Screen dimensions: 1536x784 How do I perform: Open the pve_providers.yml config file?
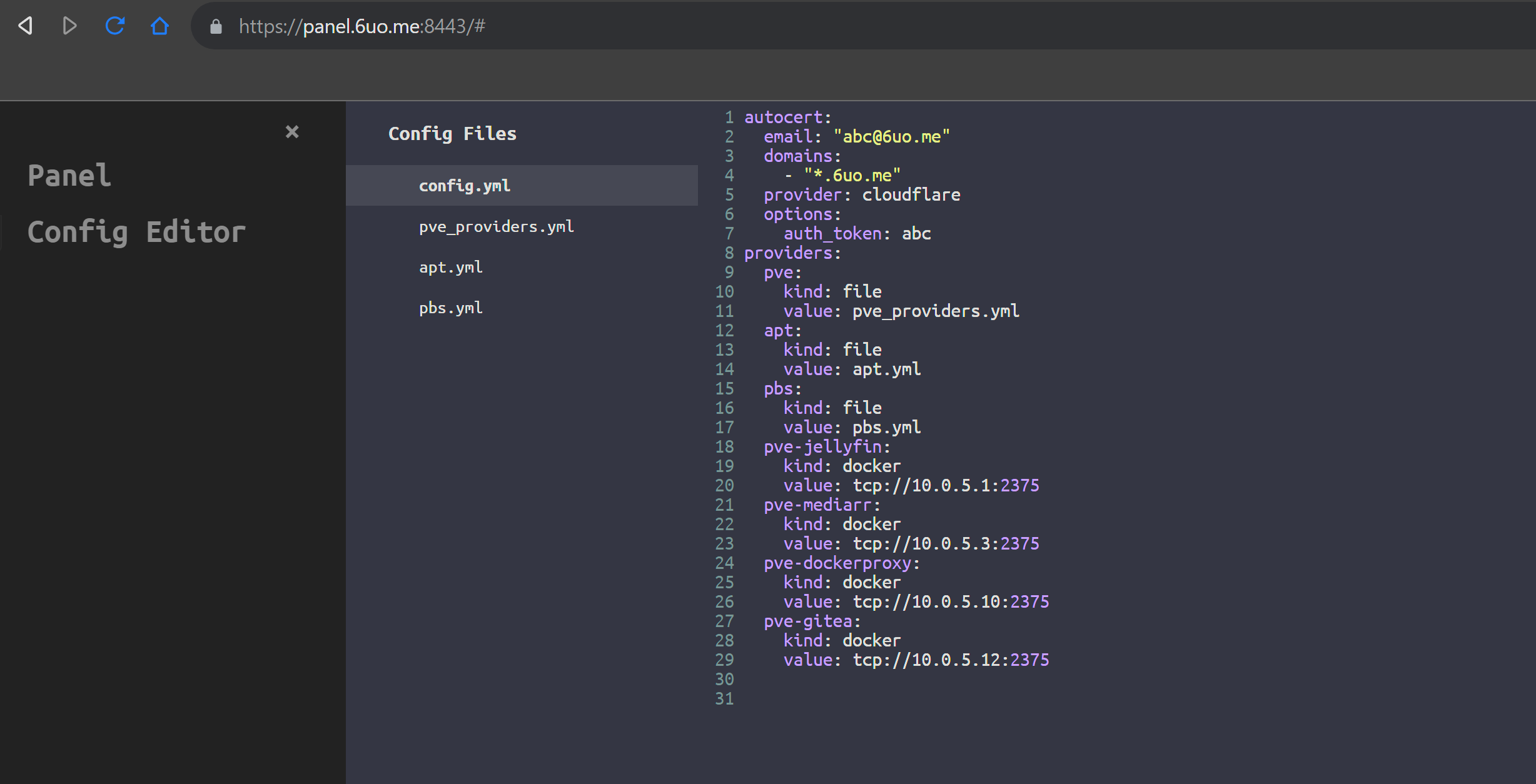[x=496, y=226]
